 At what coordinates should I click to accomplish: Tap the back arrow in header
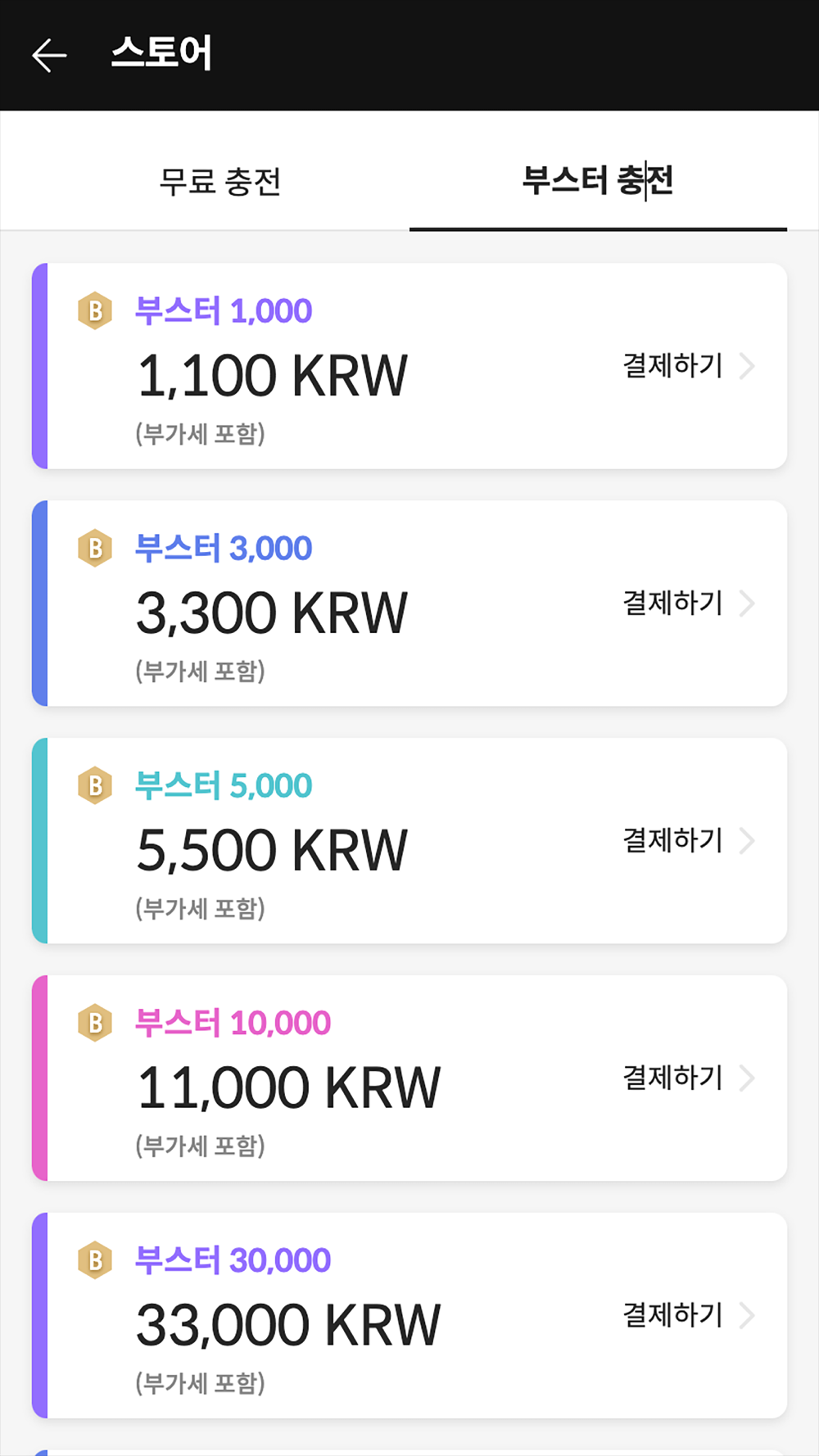(49, 55)
